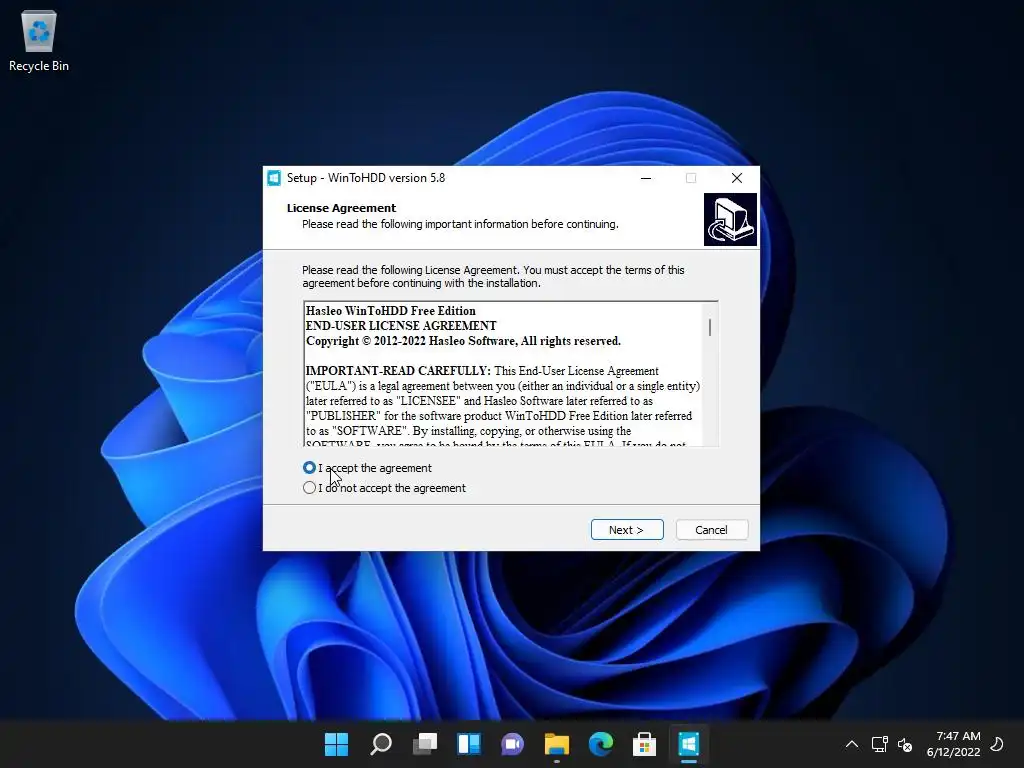
Task: Click the IMPORTANT-READ CAREFULLY text
Action: tap(398, 371)
